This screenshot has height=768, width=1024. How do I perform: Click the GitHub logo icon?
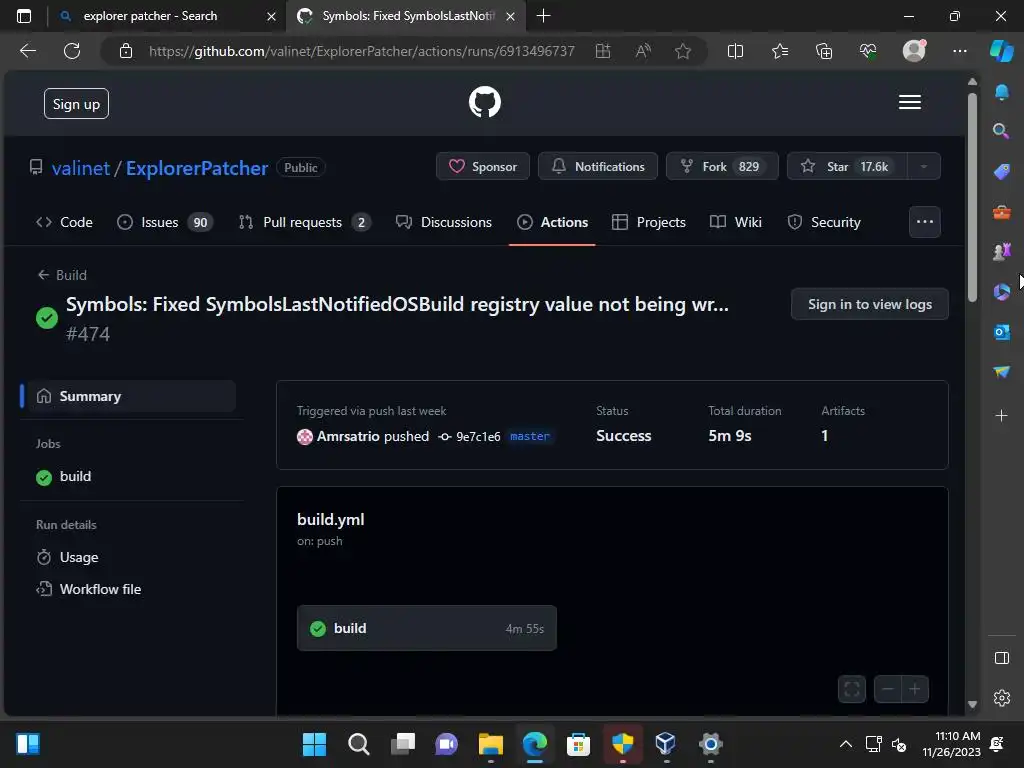tap(485, 103)
